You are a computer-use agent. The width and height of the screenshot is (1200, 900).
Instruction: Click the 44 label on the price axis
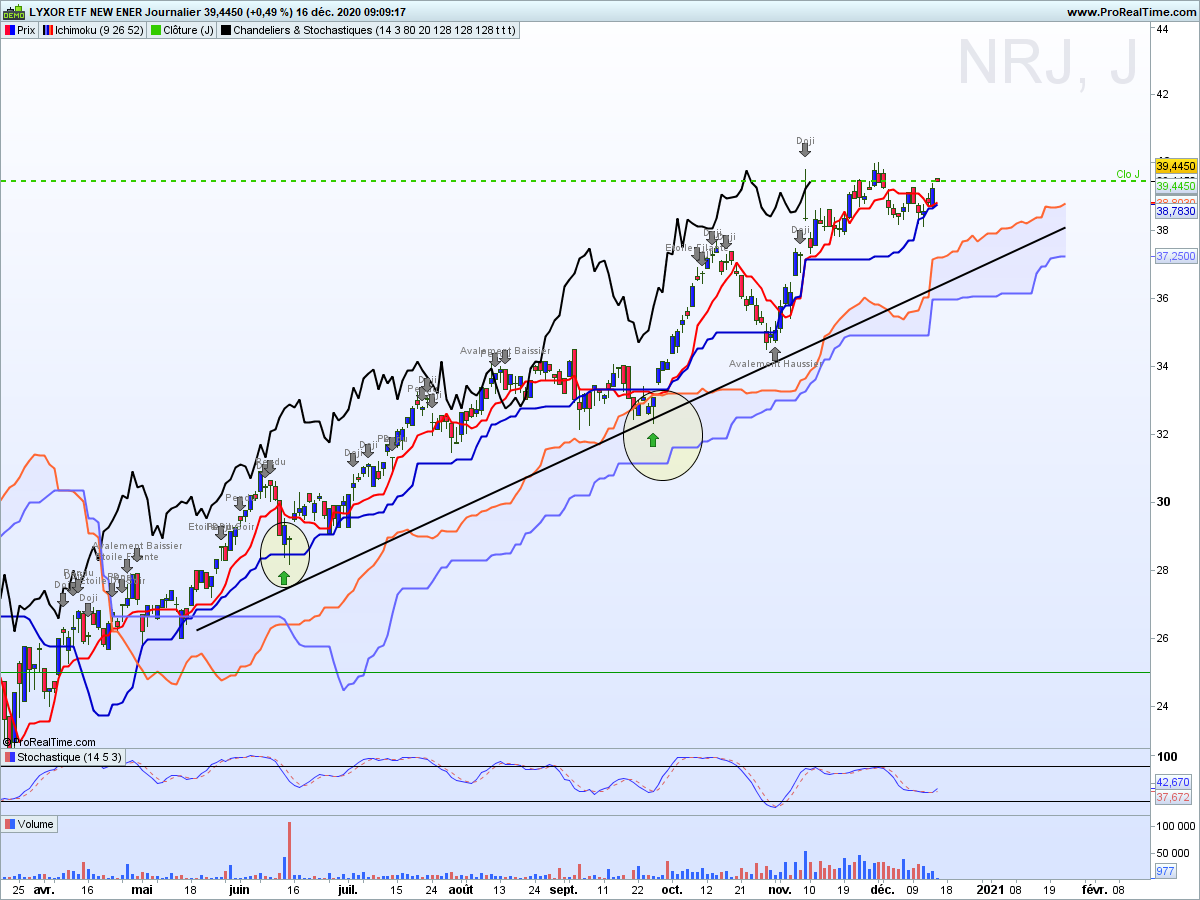[x=1163, y=30]
